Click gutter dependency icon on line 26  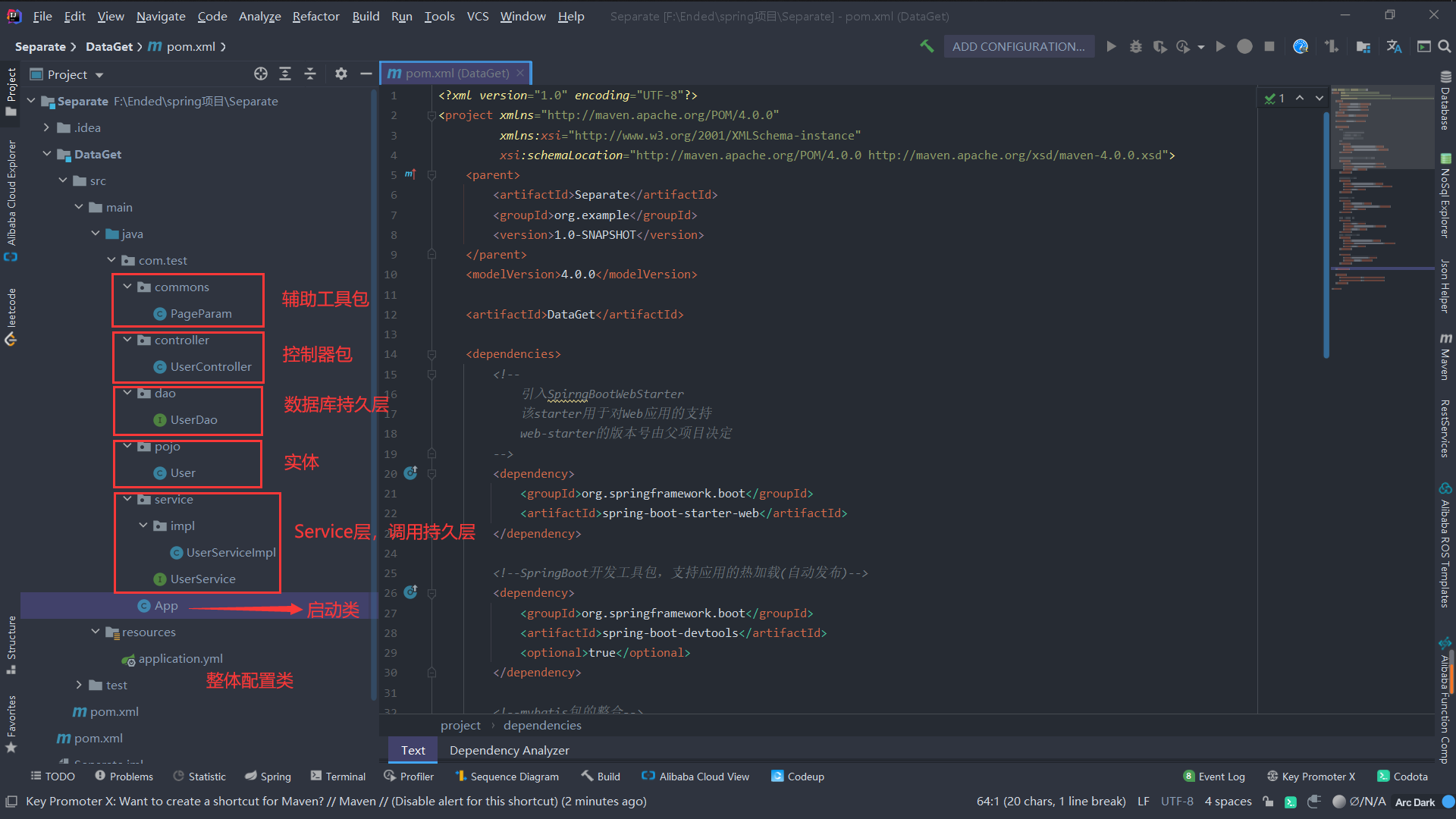tap(410, 591)
